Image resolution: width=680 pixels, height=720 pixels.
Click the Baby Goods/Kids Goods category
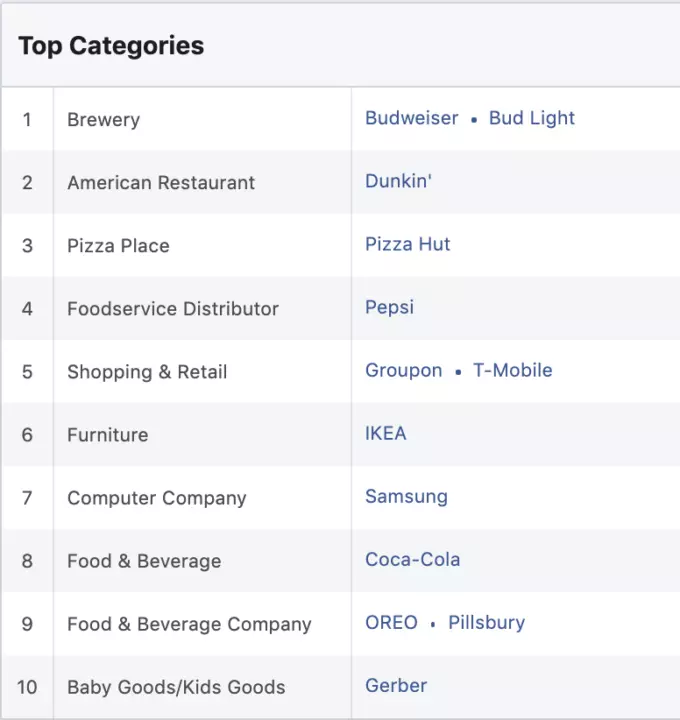pos(176,687)
